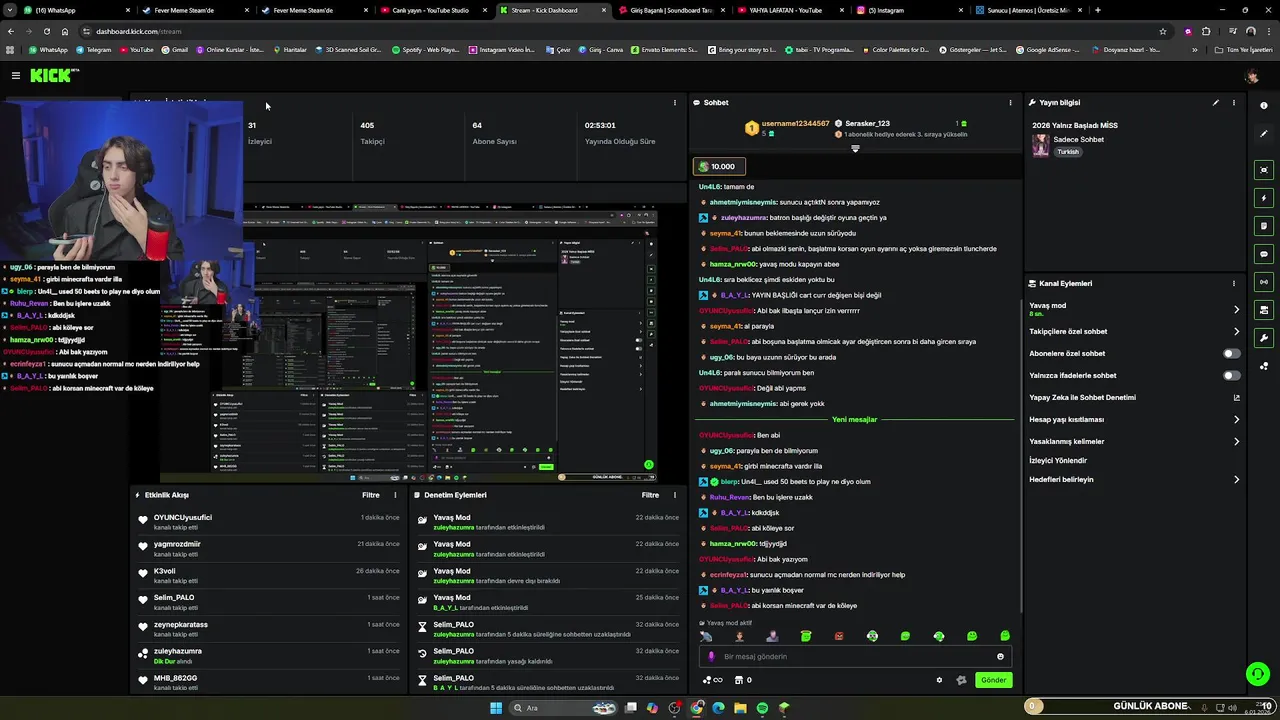Open Yayın bilgisi panel options menu

(x=1233, y=102)
